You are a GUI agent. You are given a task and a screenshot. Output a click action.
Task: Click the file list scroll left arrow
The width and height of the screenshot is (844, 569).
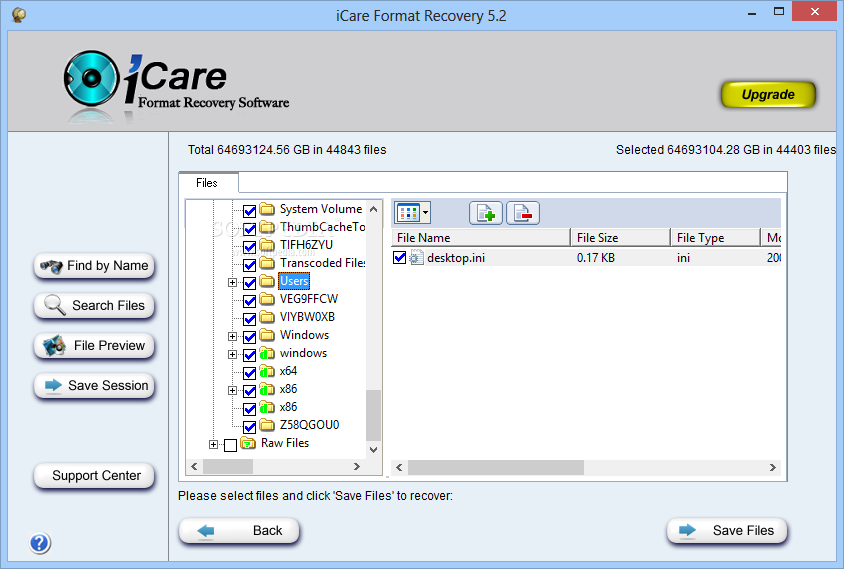click(x=399, y=467)
